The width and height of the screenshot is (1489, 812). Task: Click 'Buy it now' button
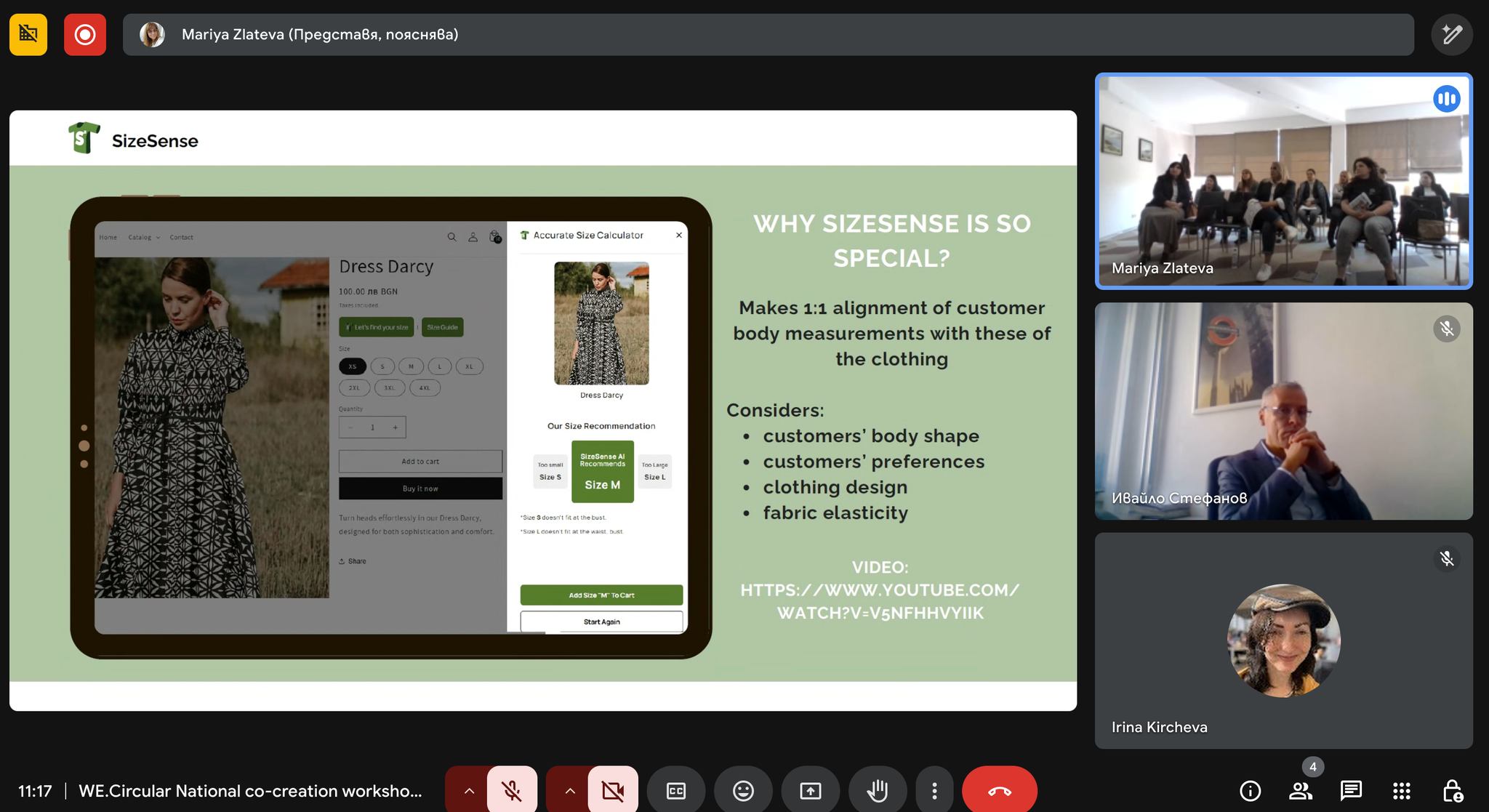point(420,489)
